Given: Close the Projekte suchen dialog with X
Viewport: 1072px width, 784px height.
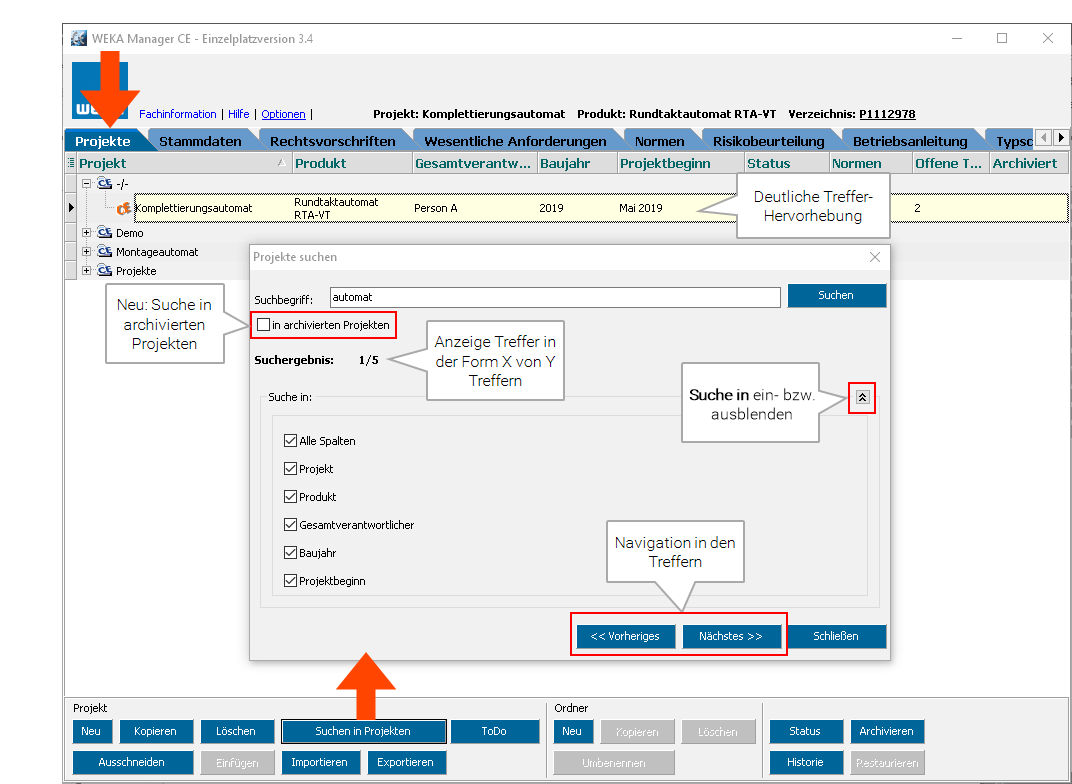Looking at the screenshot, I should click(x=875, y=257).
